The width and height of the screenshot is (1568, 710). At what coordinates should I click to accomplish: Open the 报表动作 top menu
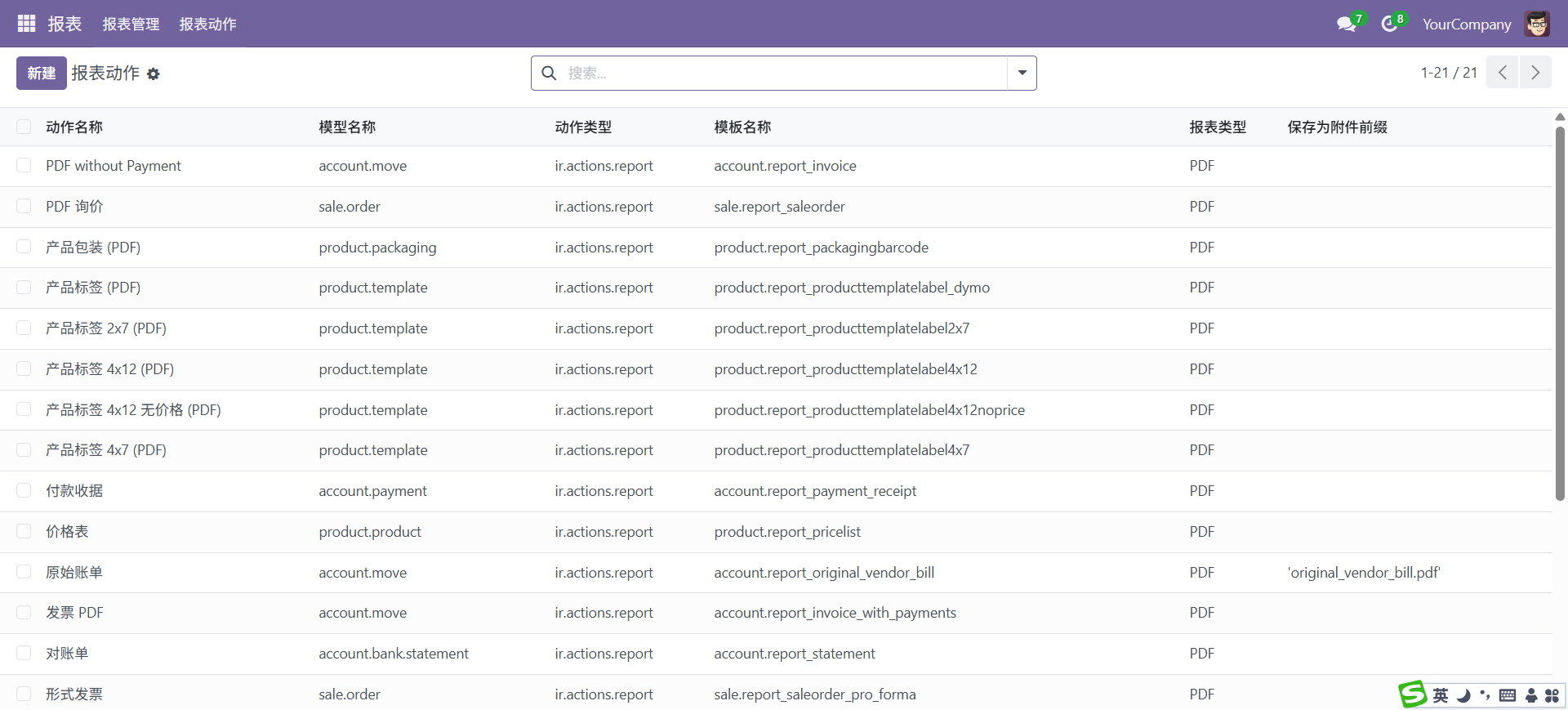tap(207, 25)
